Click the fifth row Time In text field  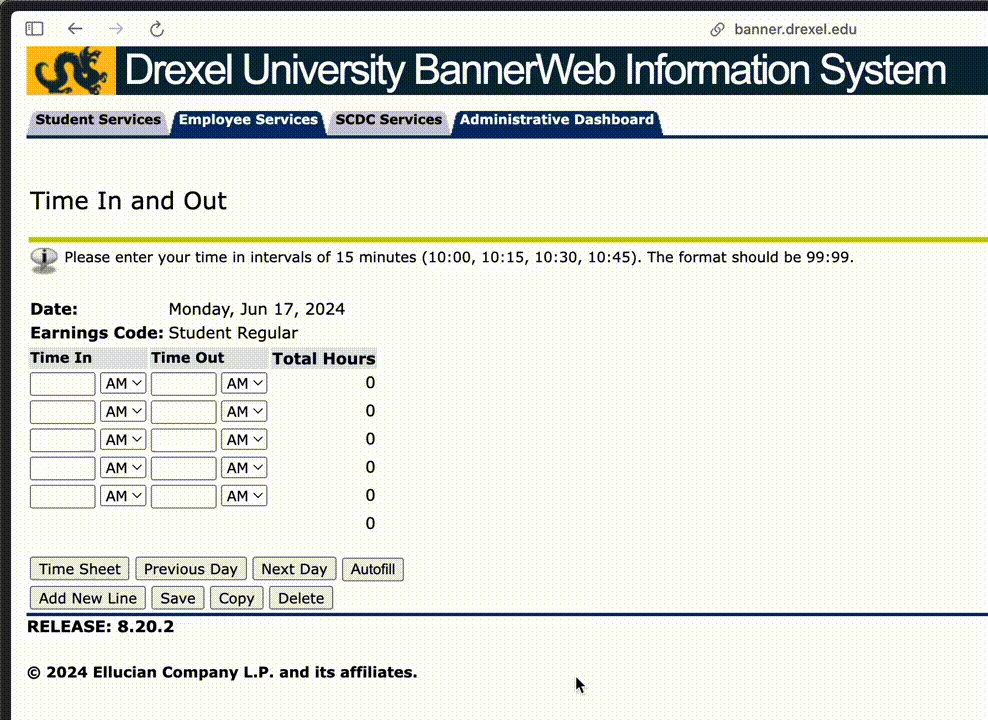point(62,496)
